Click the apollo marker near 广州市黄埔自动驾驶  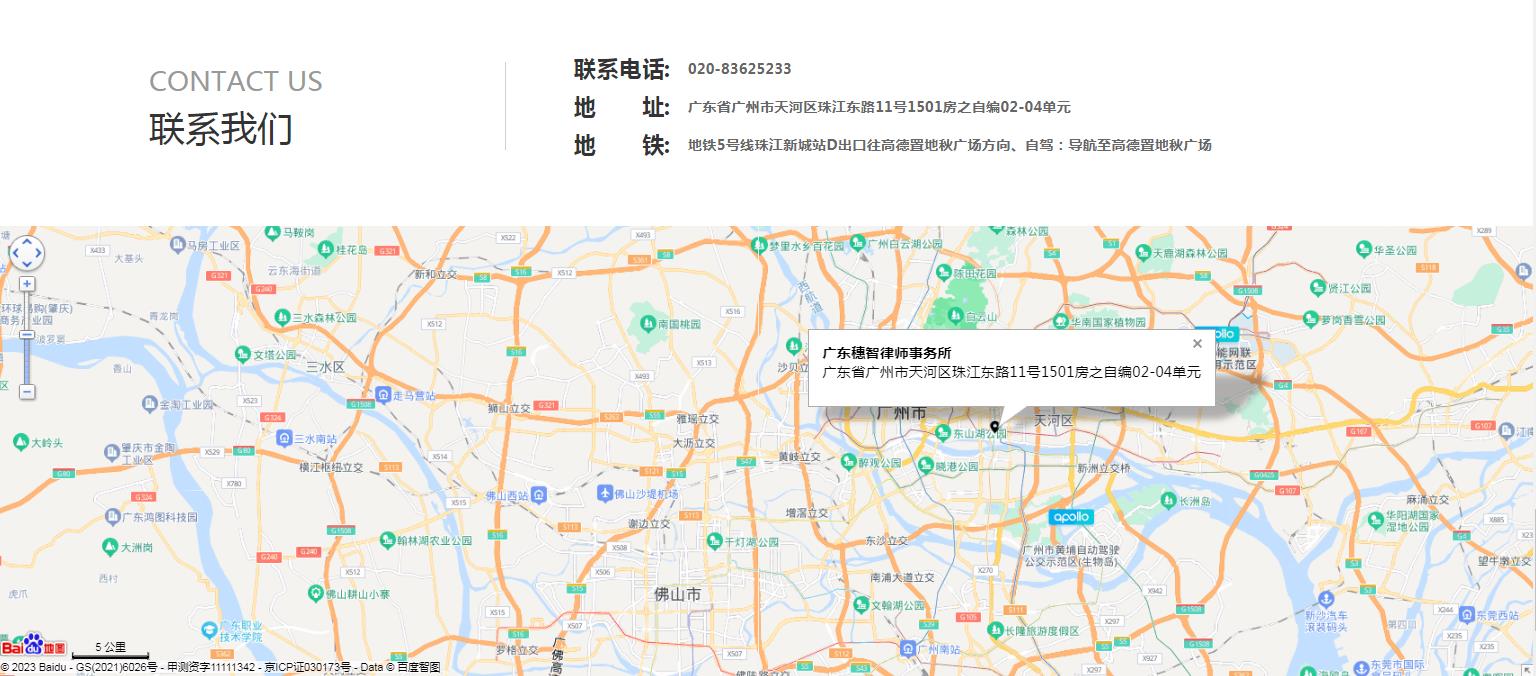pyautogui.click(x=1071, y=517)
